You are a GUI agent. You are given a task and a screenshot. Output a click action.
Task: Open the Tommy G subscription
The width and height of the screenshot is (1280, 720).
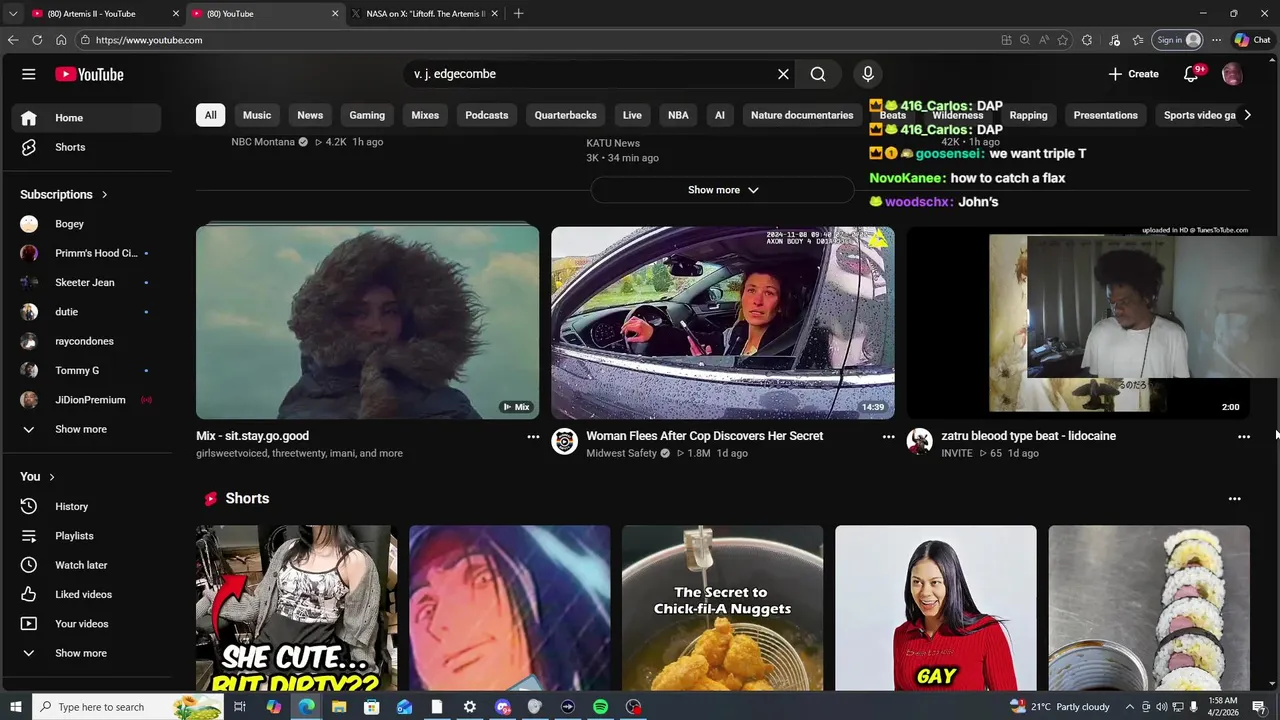pyautogui.click(x=86, y=370)
